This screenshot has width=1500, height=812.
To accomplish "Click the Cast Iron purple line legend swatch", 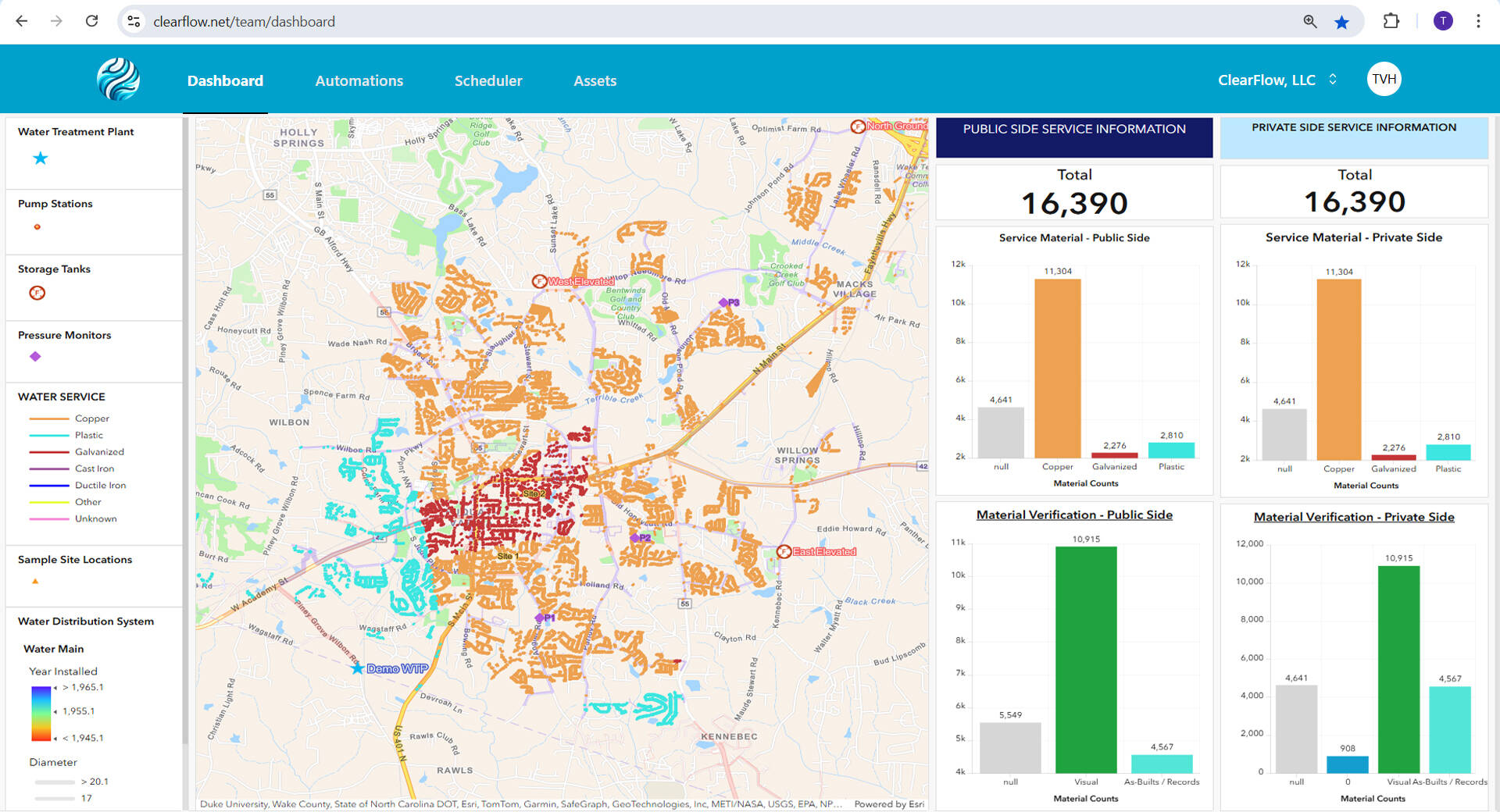I will point(49,468).
